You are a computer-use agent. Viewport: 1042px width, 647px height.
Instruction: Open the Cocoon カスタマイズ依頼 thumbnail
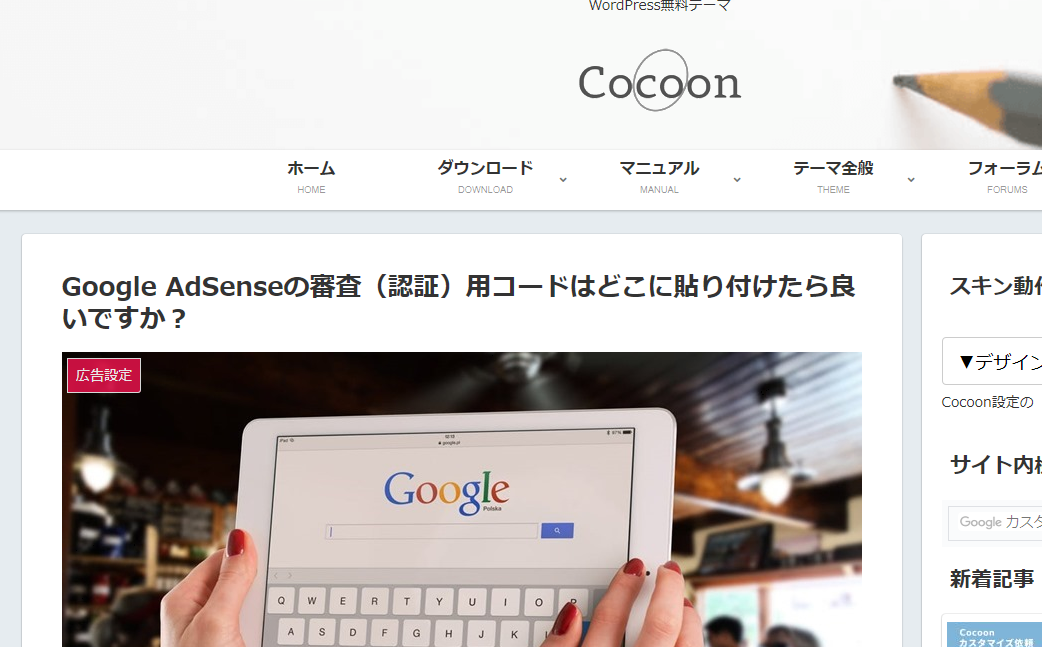[994, 634]
